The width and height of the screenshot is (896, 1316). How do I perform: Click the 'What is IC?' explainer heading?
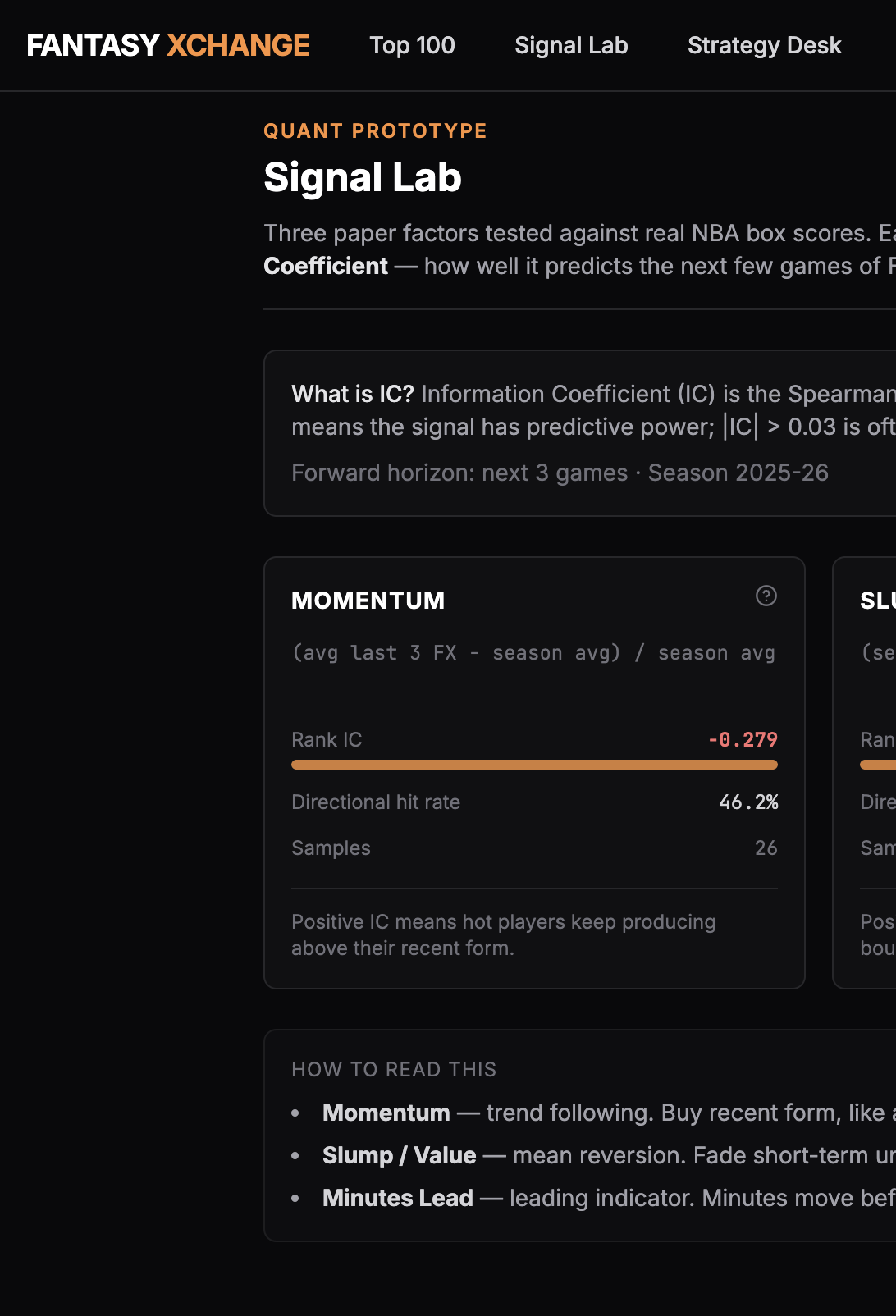tap(353, 394)
